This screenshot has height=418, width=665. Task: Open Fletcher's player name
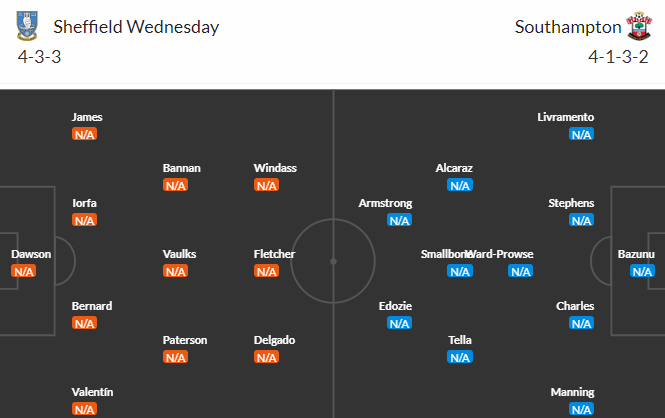pyautogui.click(x=274, y=254)
